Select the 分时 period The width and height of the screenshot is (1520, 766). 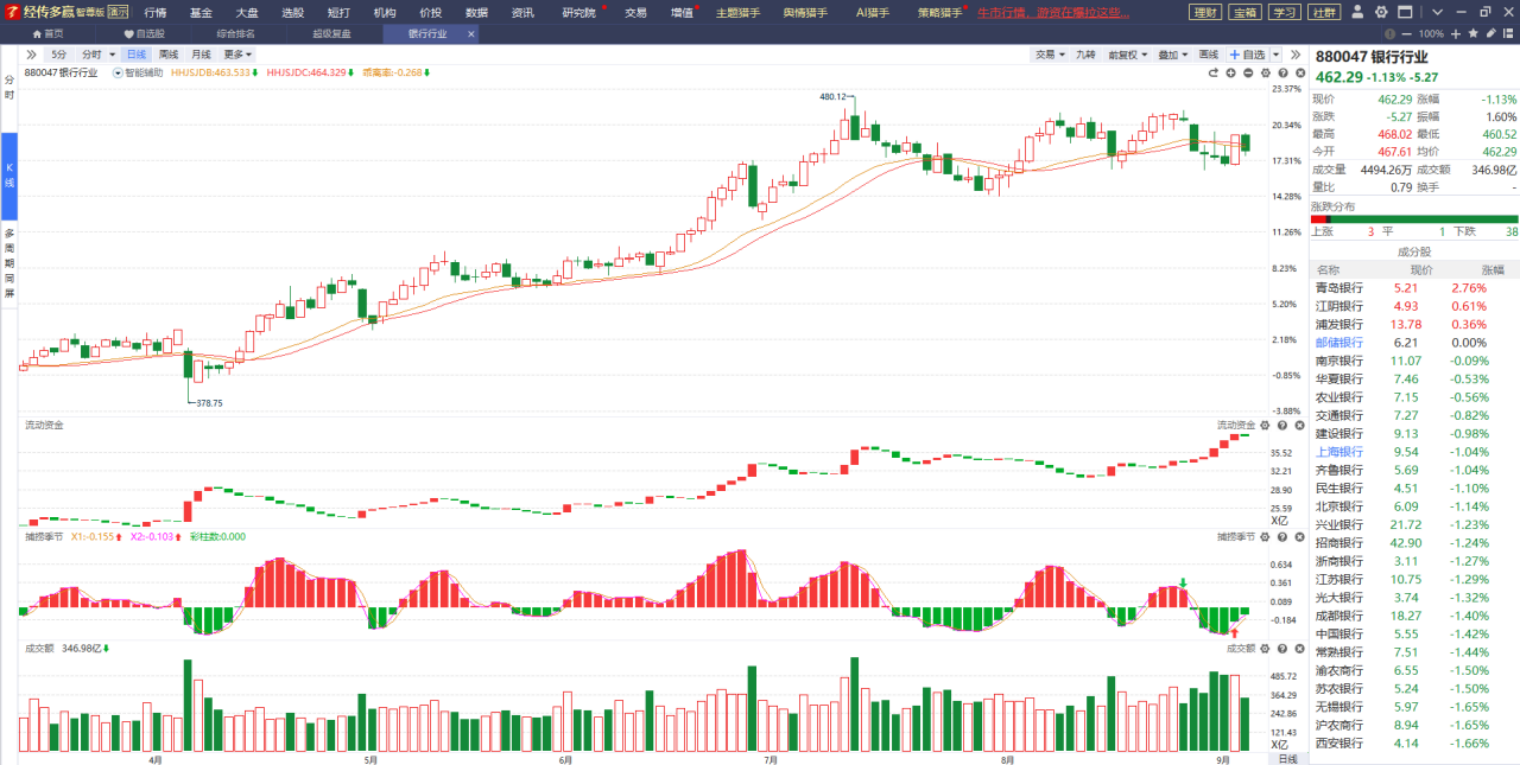coord(92,54)
